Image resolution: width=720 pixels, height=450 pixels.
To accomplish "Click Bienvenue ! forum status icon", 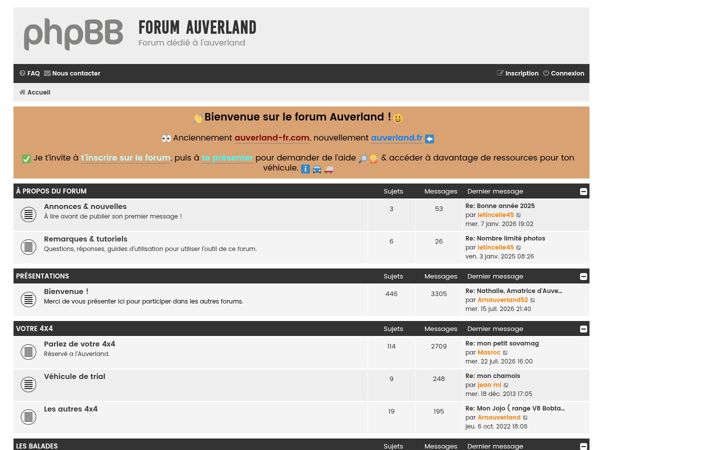I will click(28, 299).
